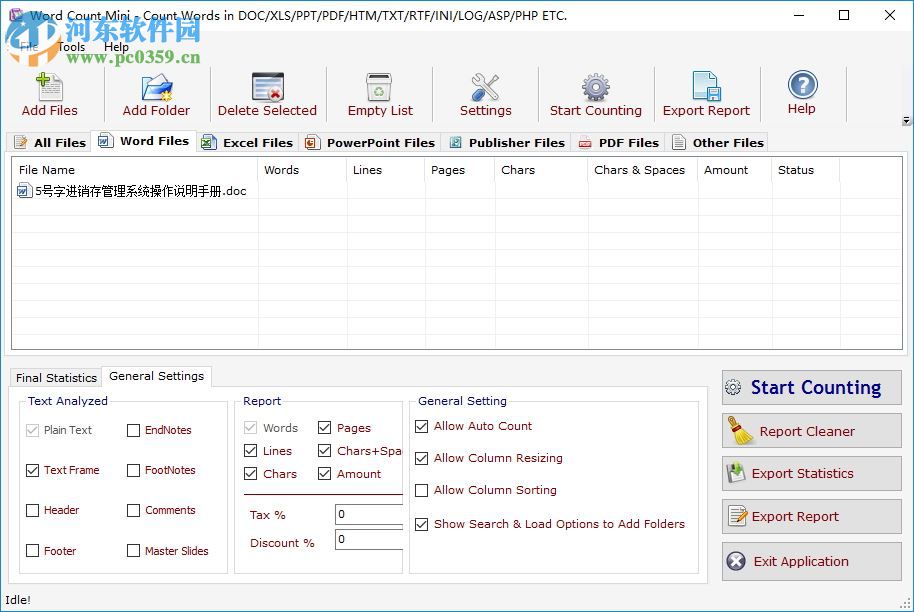Open the Final Statistics tab
Screen dimensions: 914x612
(x=56, y=378)
